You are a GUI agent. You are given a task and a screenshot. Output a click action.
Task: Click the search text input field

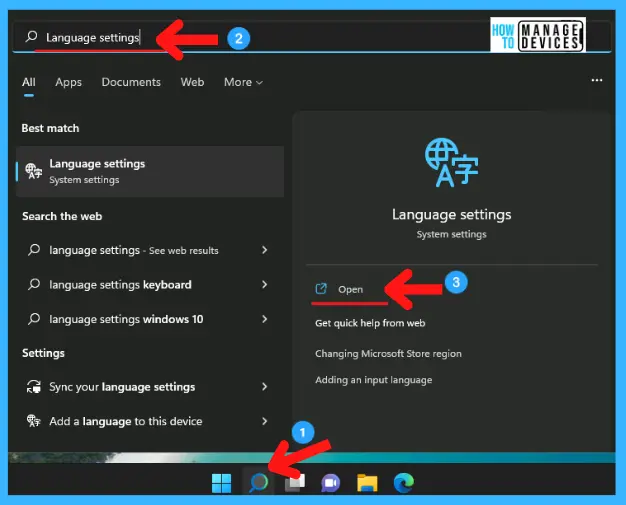click(x=311, y=38)
